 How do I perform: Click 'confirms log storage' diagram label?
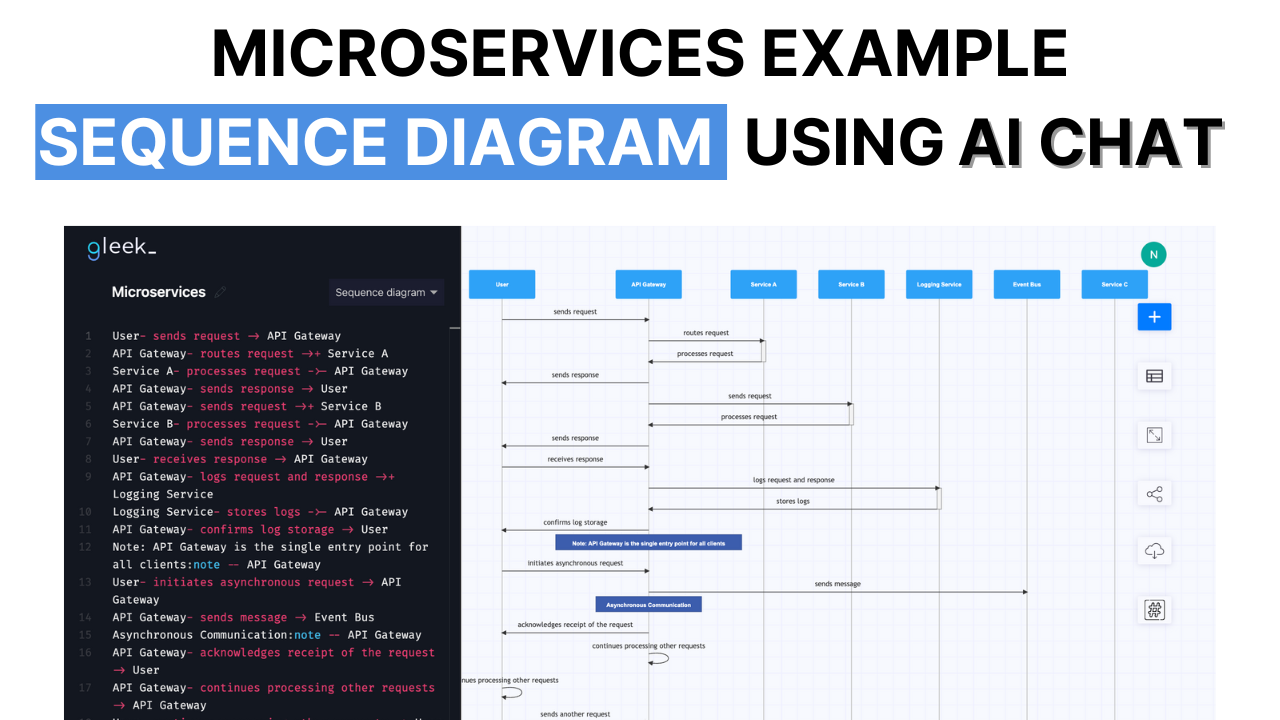coord(575,522)
